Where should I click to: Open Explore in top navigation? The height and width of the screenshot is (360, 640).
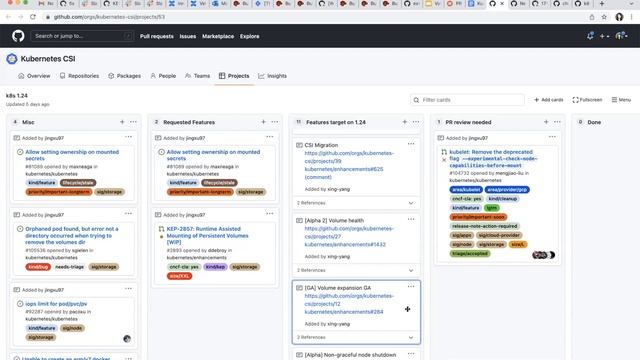click(x=249, y=36)
